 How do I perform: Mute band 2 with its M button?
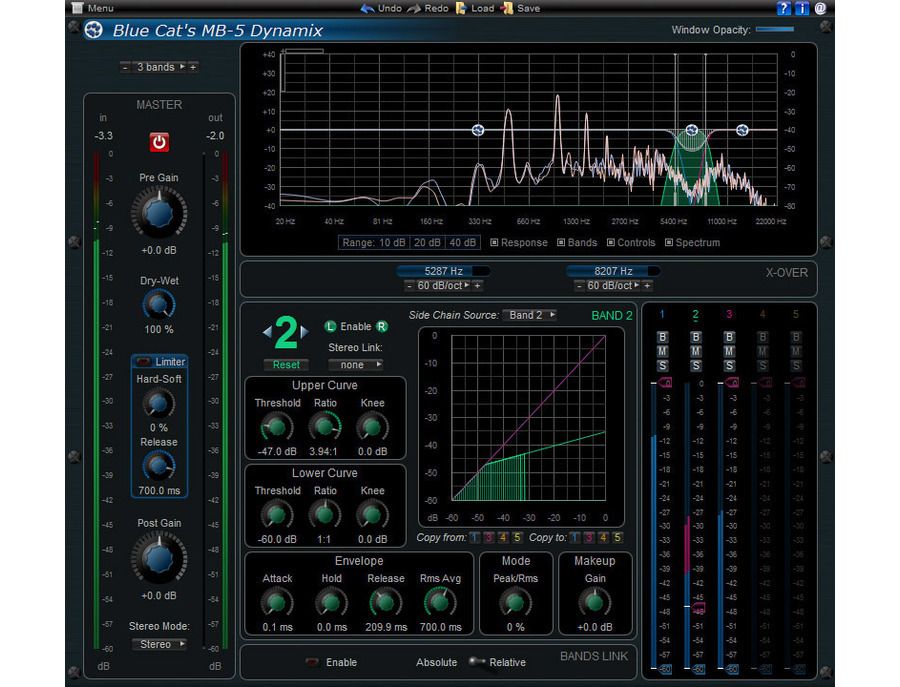point(696,351)
